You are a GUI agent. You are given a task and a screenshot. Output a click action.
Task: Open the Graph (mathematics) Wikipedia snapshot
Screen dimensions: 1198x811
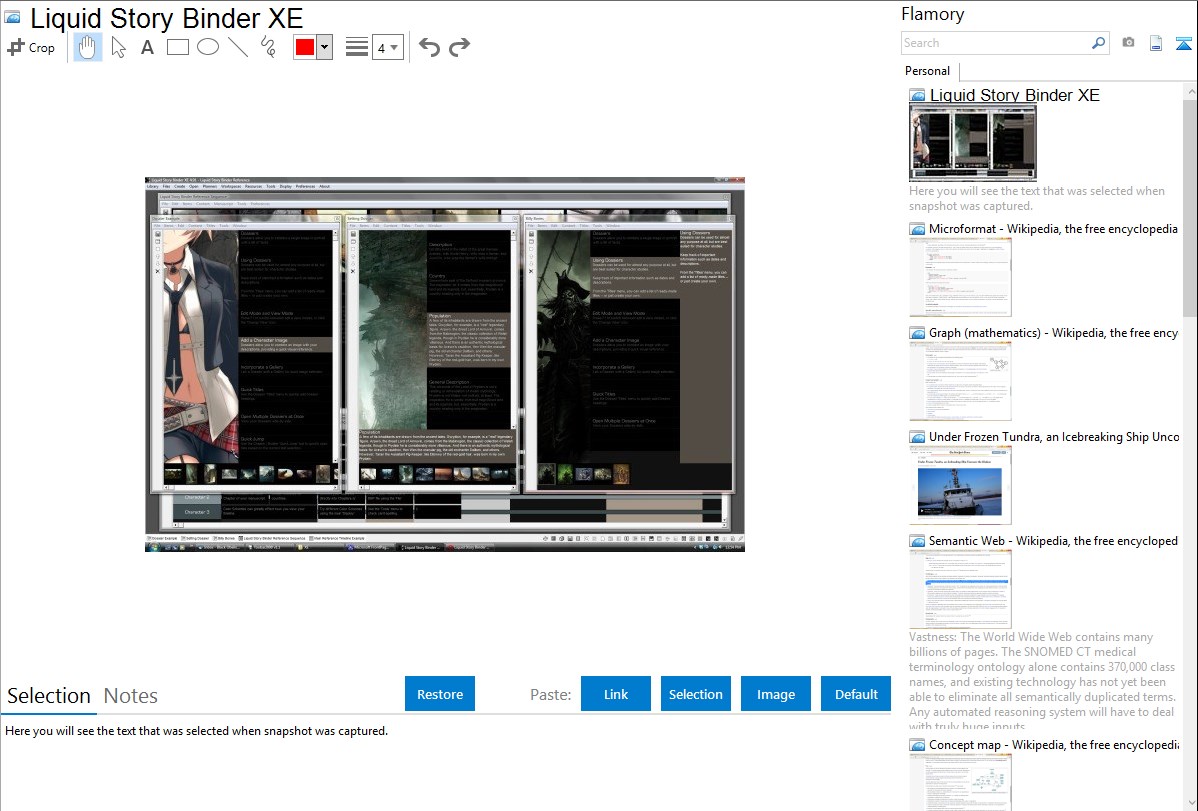(x=1054, y=333)
